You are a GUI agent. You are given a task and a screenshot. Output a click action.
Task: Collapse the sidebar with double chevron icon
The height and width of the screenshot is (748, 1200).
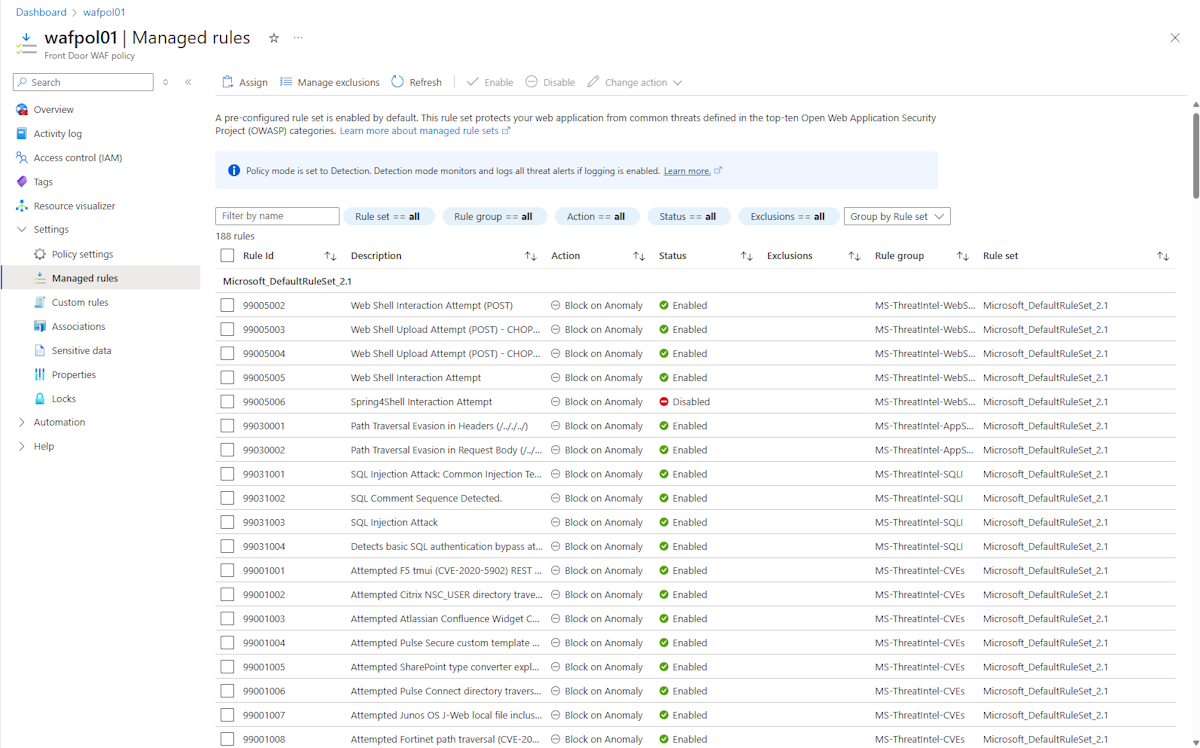(188, 82)
